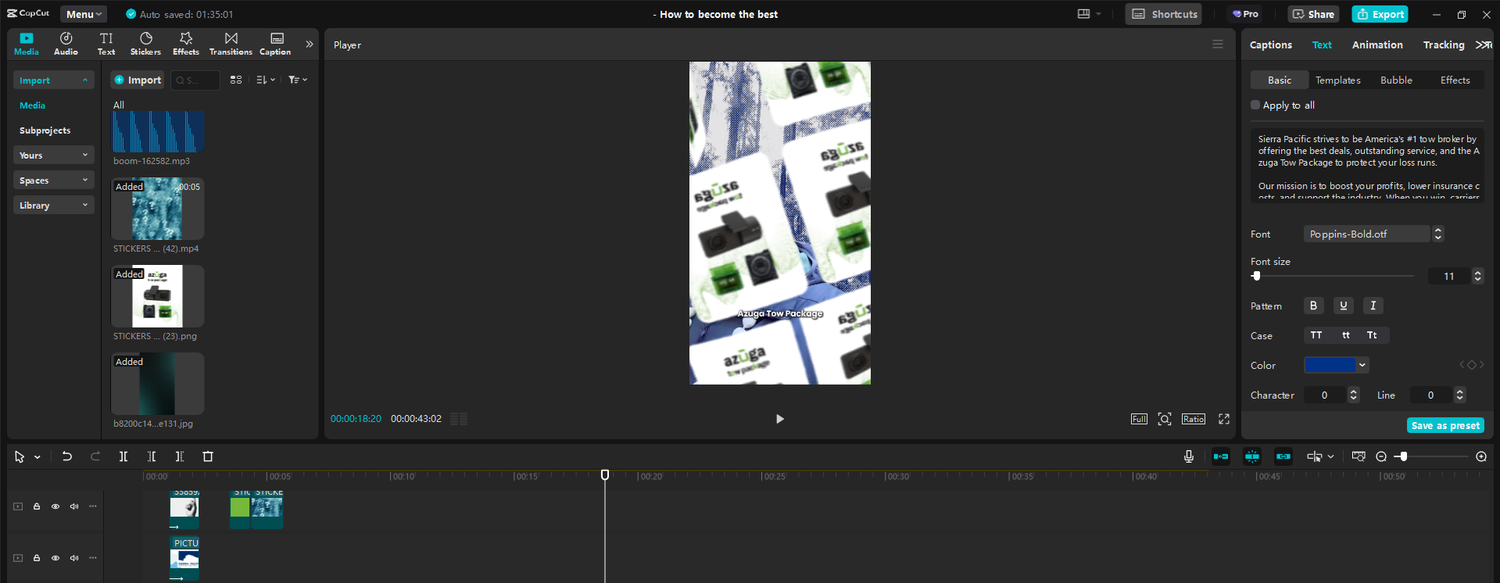1500x583 pixels.
Task: Click the microphone Record voiceover icon
Action: pos(1189,456)
